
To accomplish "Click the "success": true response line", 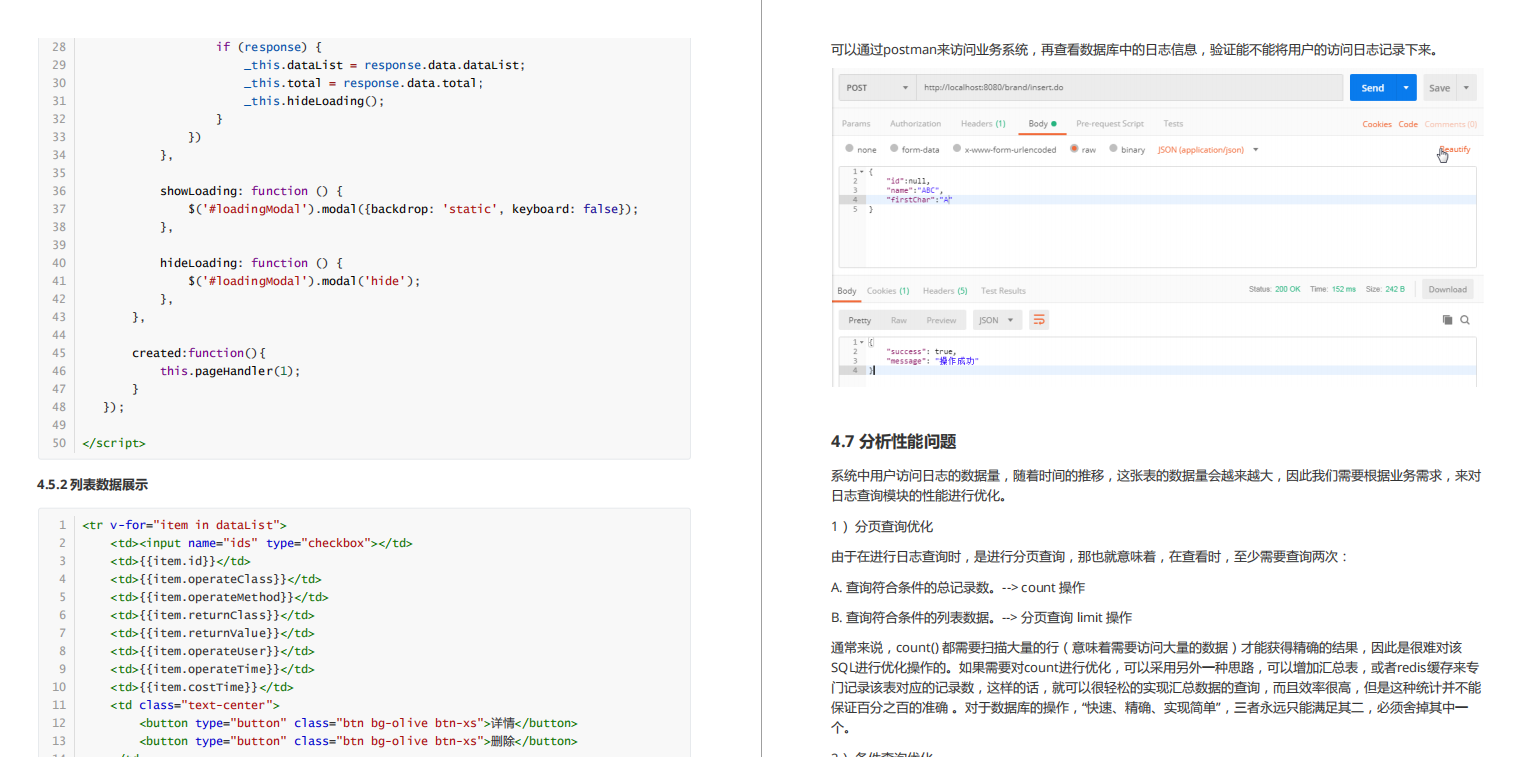I will coord(921,351).
